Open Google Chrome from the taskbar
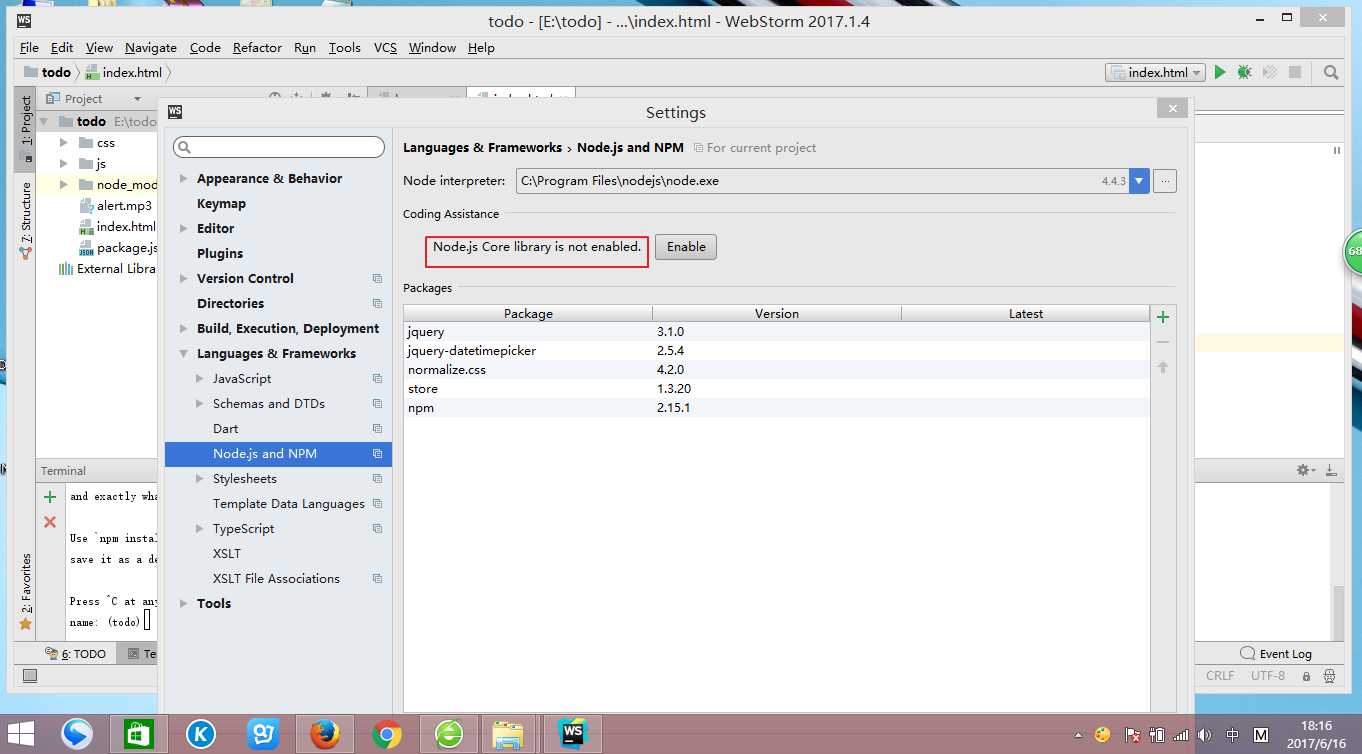This screenshot has width=1362, height=754. pos(386,735)
